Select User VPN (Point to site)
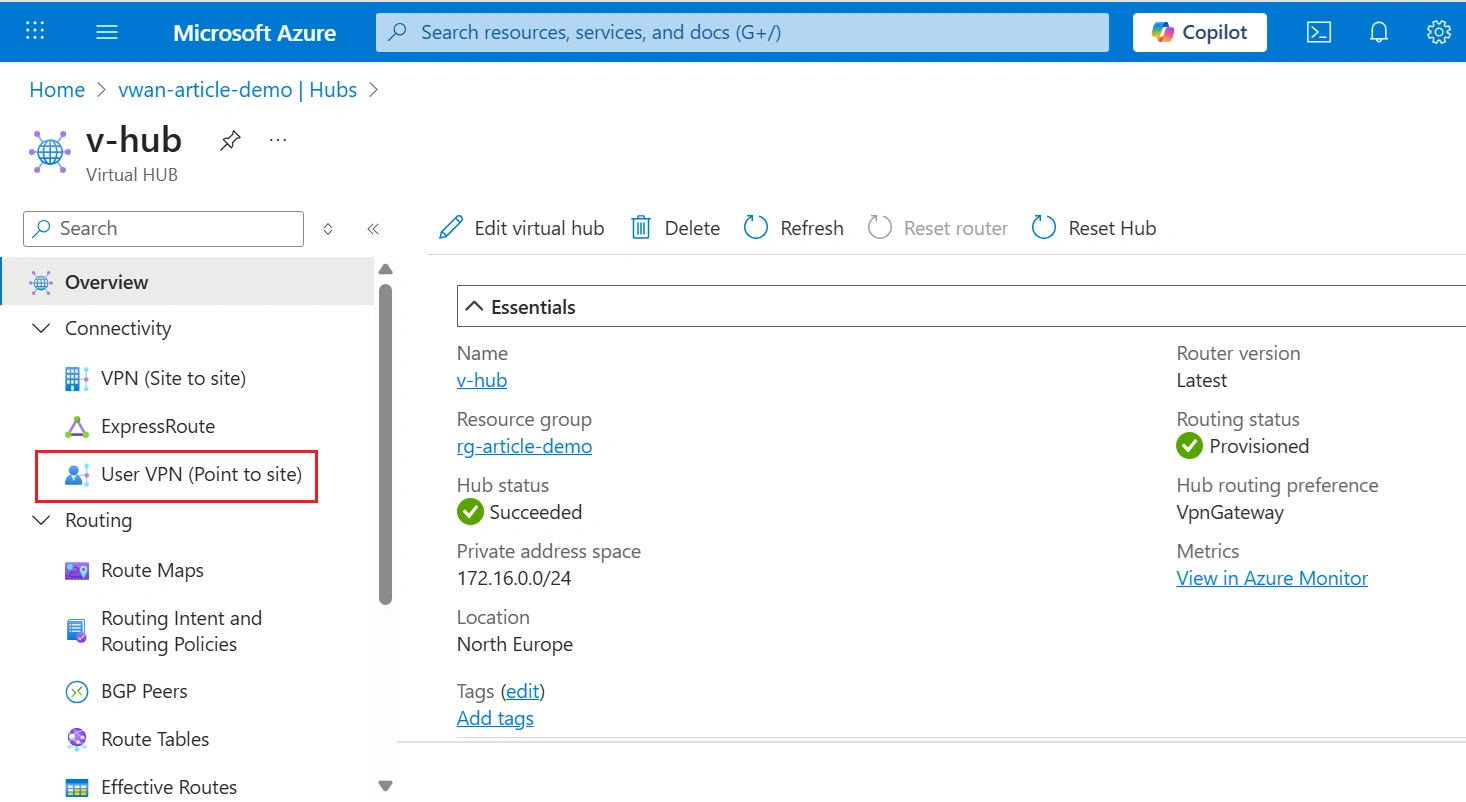The image size is (1466, 802). (x=201, y=474)
